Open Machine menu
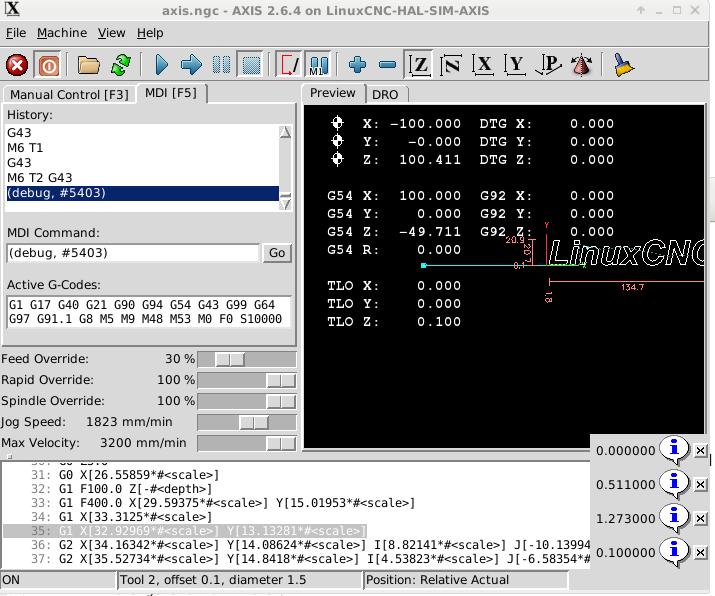The image size is (715, 596). [x=62, y=33]
